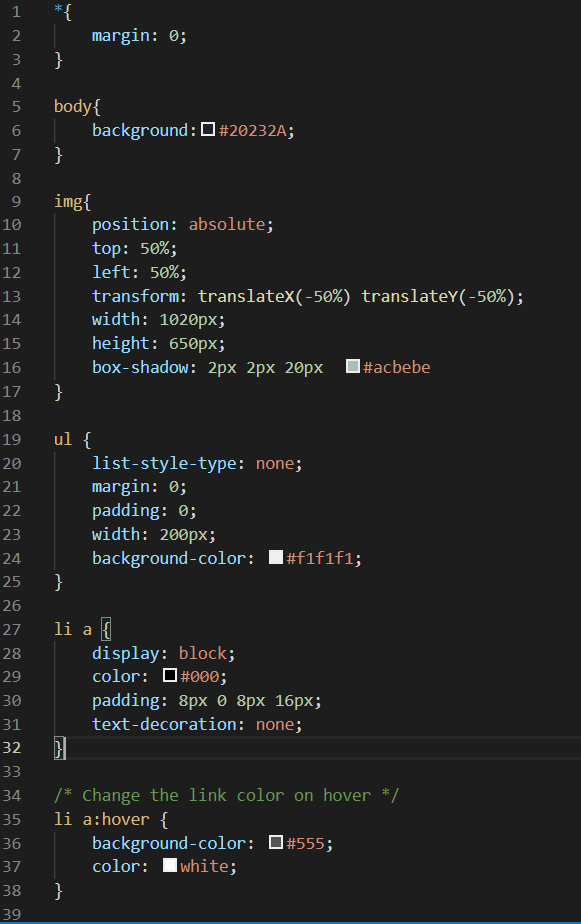Image resolution: width=581 pixels, height=924 pixels.
Task: Click 'padding: 0' in ul rule
Action: 140,511
